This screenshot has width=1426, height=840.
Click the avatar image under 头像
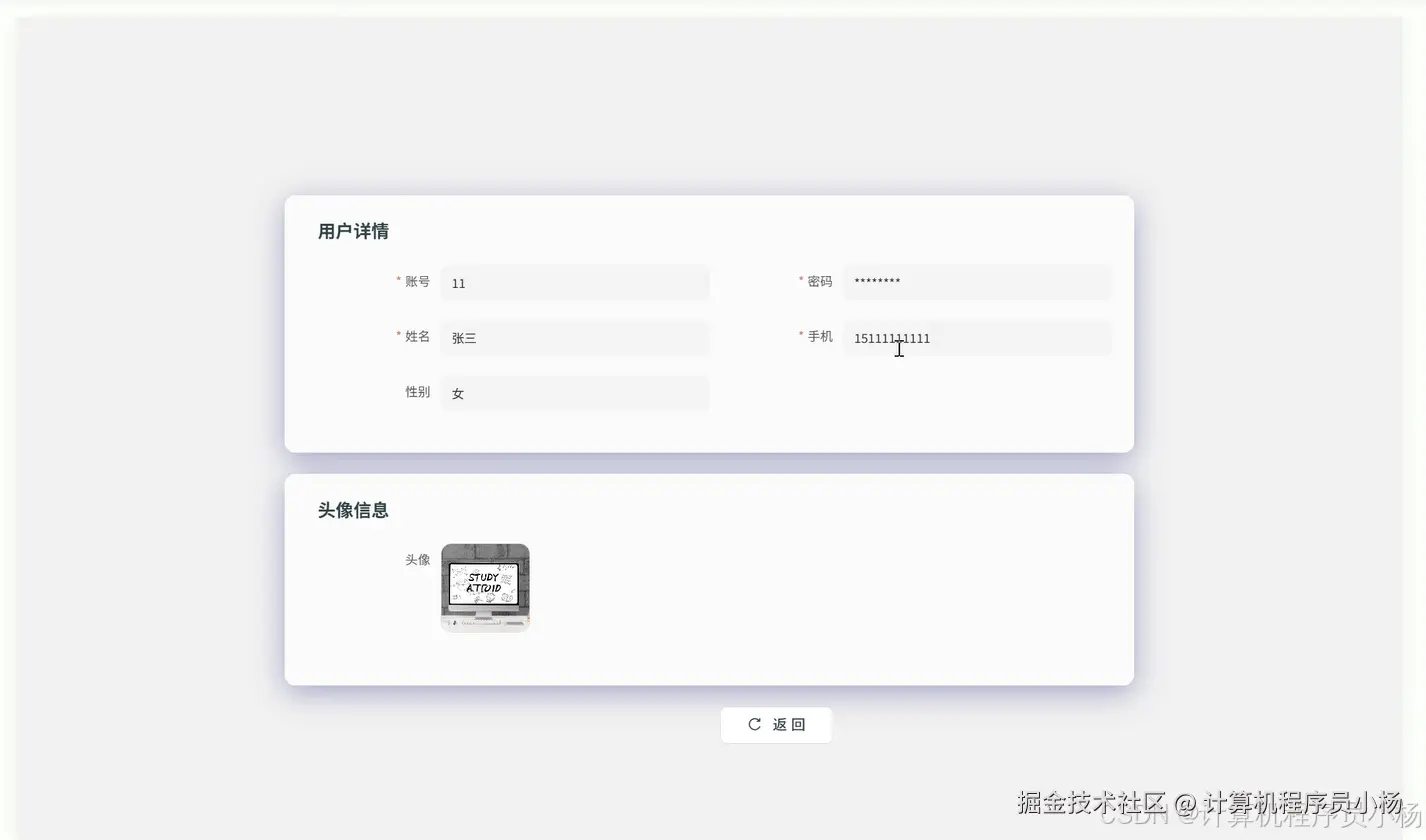pyautogui.click(x=485, y=588)
